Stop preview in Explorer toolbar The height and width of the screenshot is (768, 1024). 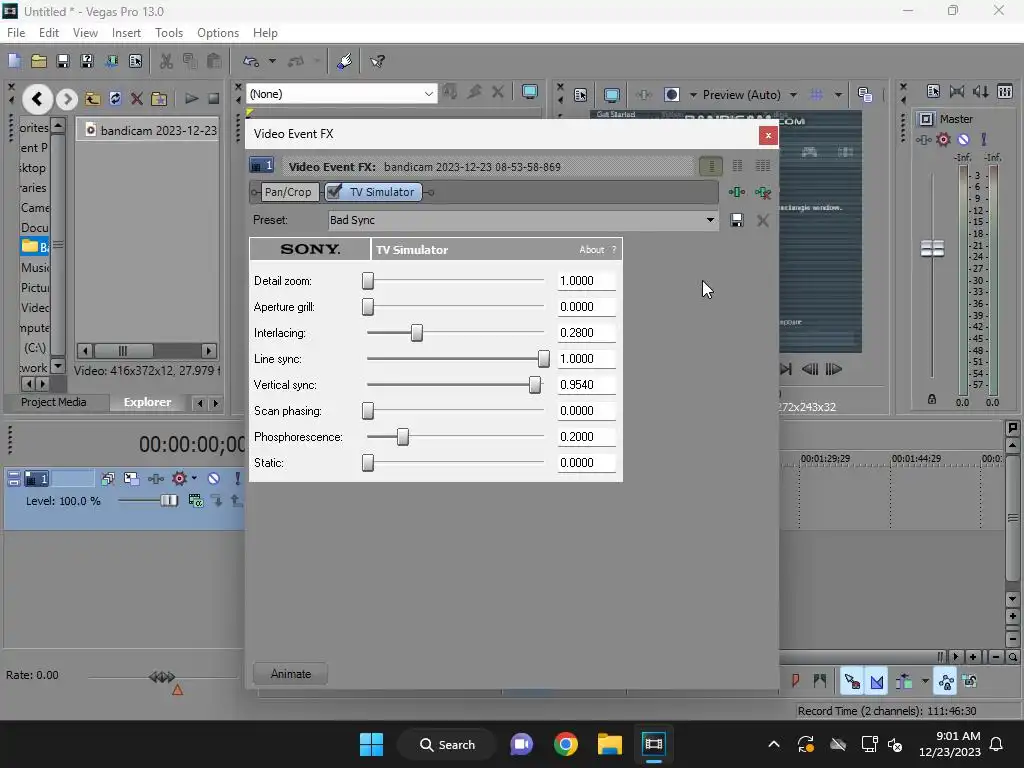pos(214,99)
